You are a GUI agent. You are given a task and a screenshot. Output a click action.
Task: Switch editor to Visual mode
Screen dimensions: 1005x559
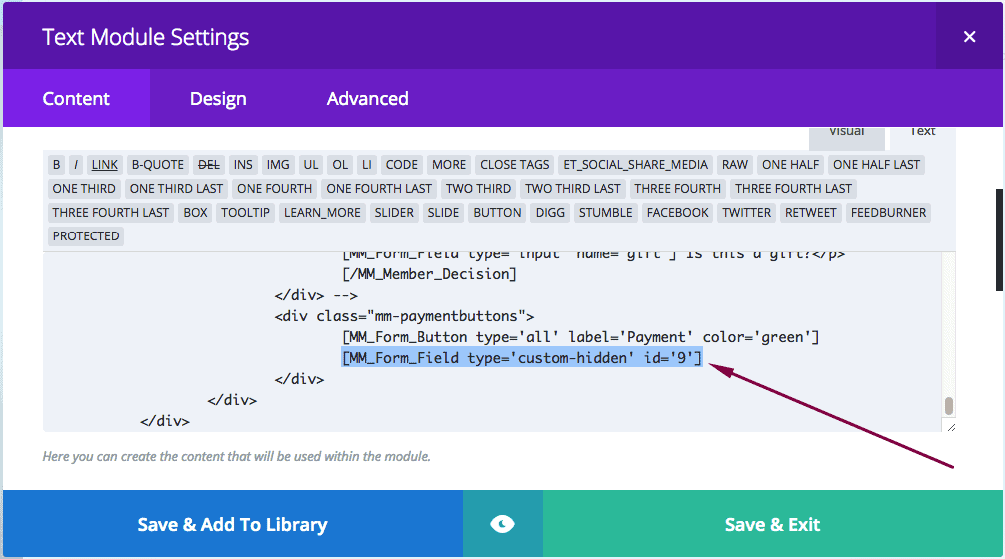(x=846, y=133)
